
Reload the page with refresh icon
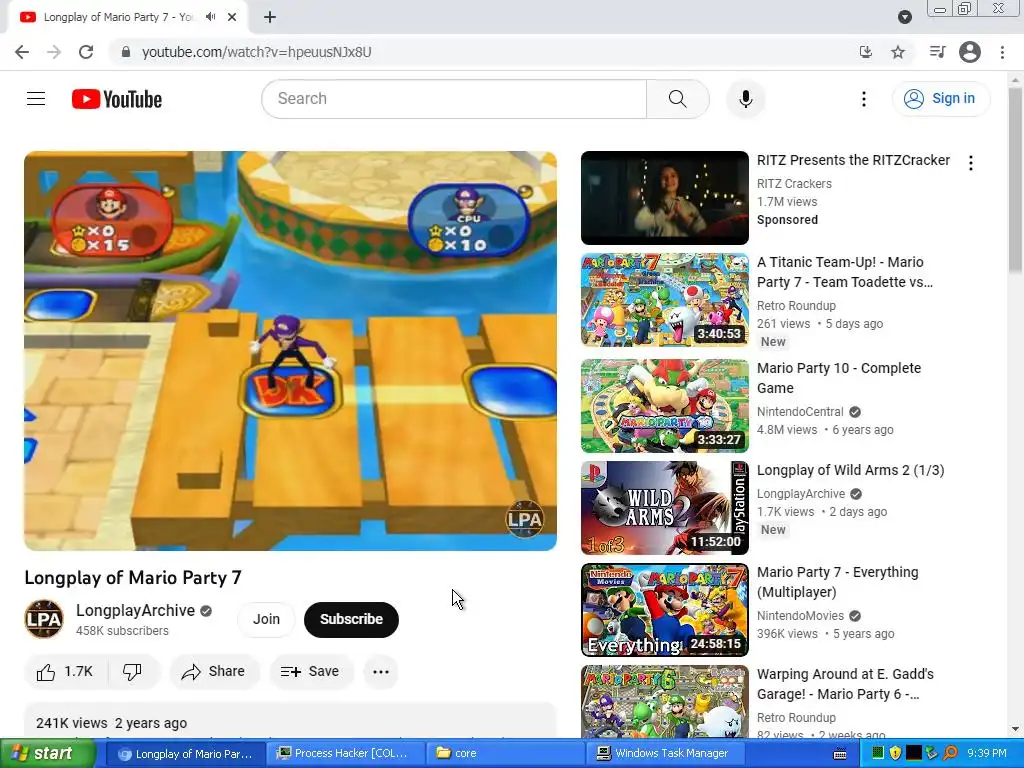click(x=86, y=52)
